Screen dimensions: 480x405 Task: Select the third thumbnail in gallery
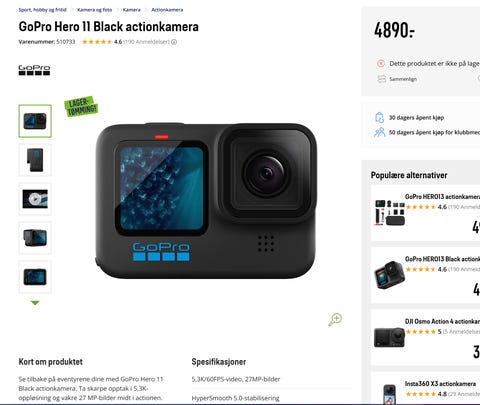(35, 199)
